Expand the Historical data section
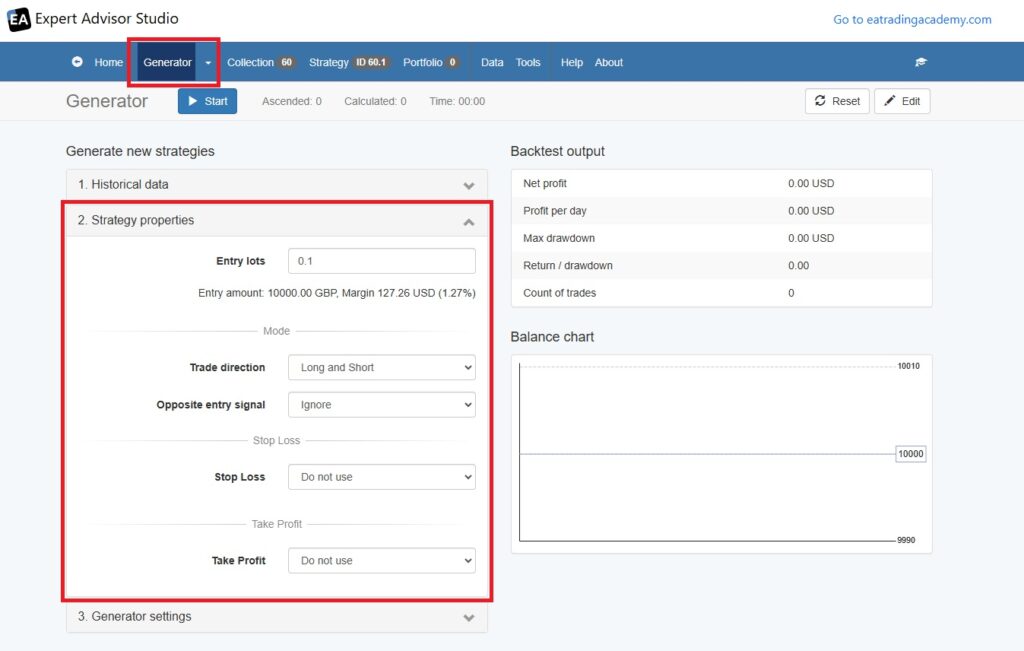The image size is (1024, 651). click(x=276, y=184)
